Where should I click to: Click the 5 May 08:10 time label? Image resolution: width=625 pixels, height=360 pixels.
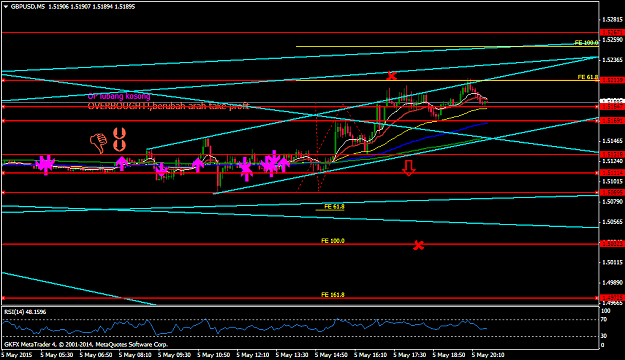pyautogui.click(x=135, y=355)
